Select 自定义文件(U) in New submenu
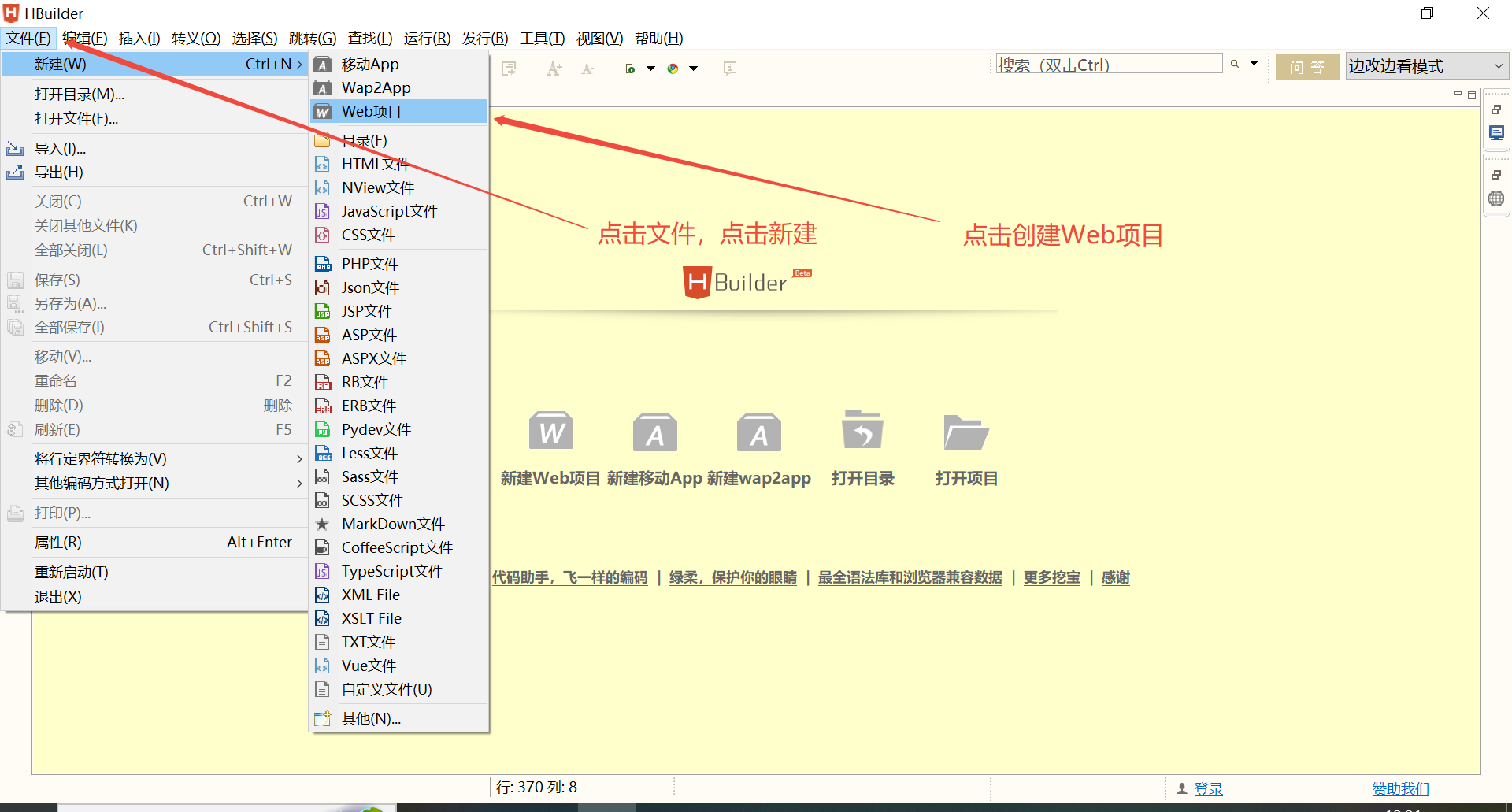This screenshot has height=812, width=1512. click(399, 689)
